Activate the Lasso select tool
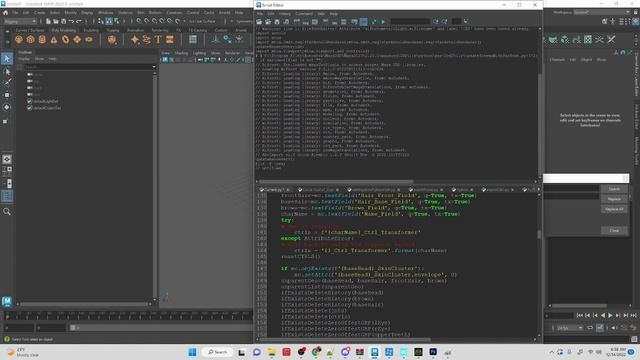640x360 pixels. [7, 71]
